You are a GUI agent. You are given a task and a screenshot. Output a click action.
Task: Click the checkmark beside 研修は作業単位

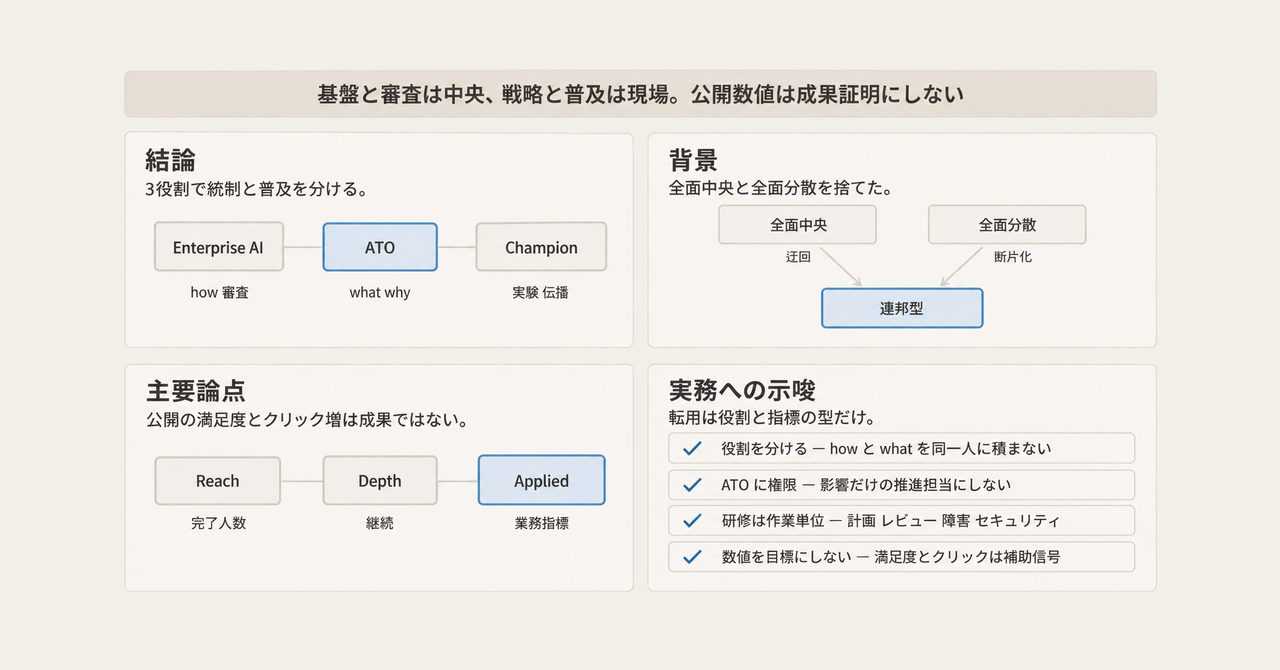click(x=690, y=521)
